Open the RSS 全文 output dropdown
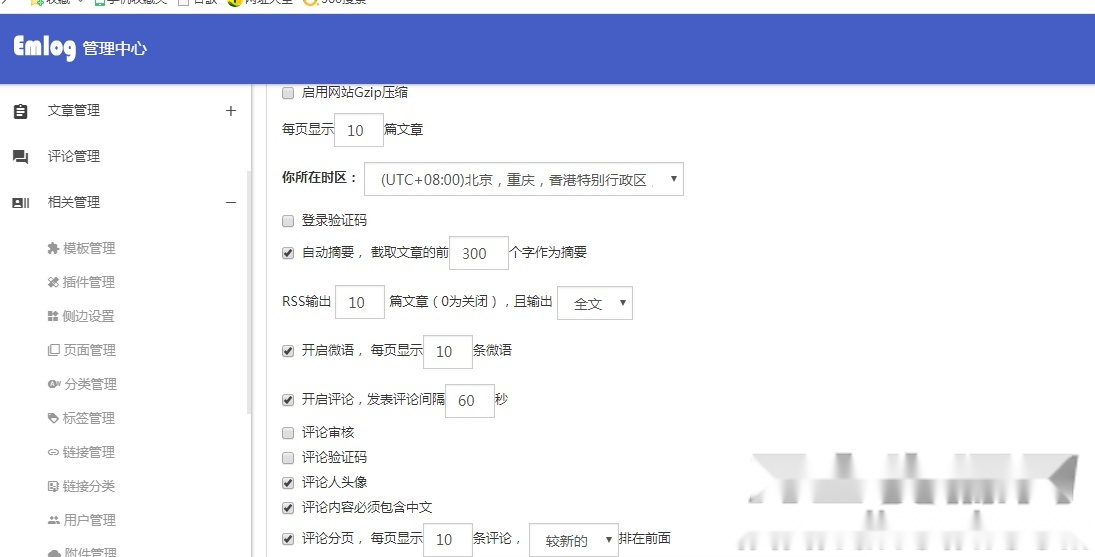 point(595,303)
